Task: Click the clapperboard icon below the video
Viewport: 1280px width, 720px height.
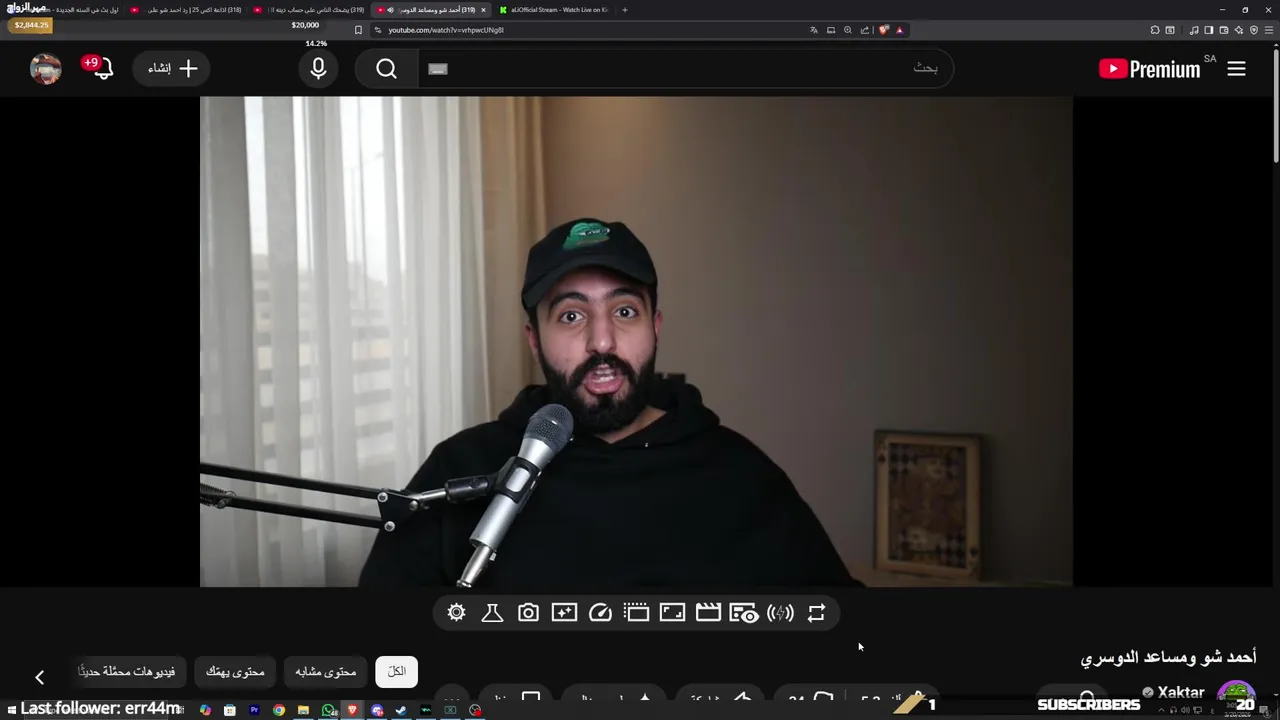Action: (708, 613)
